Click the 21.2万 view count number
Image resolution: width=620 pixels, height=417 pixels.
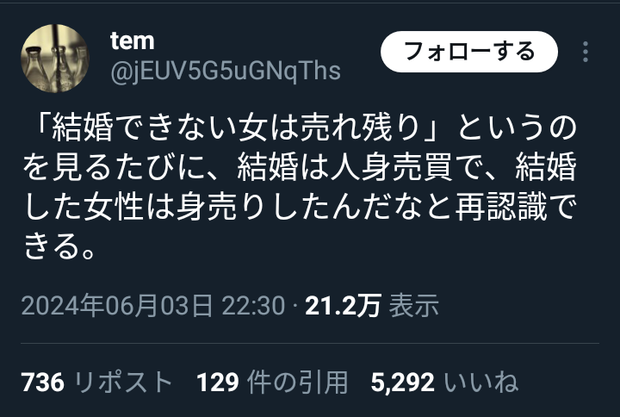point(343,306)
